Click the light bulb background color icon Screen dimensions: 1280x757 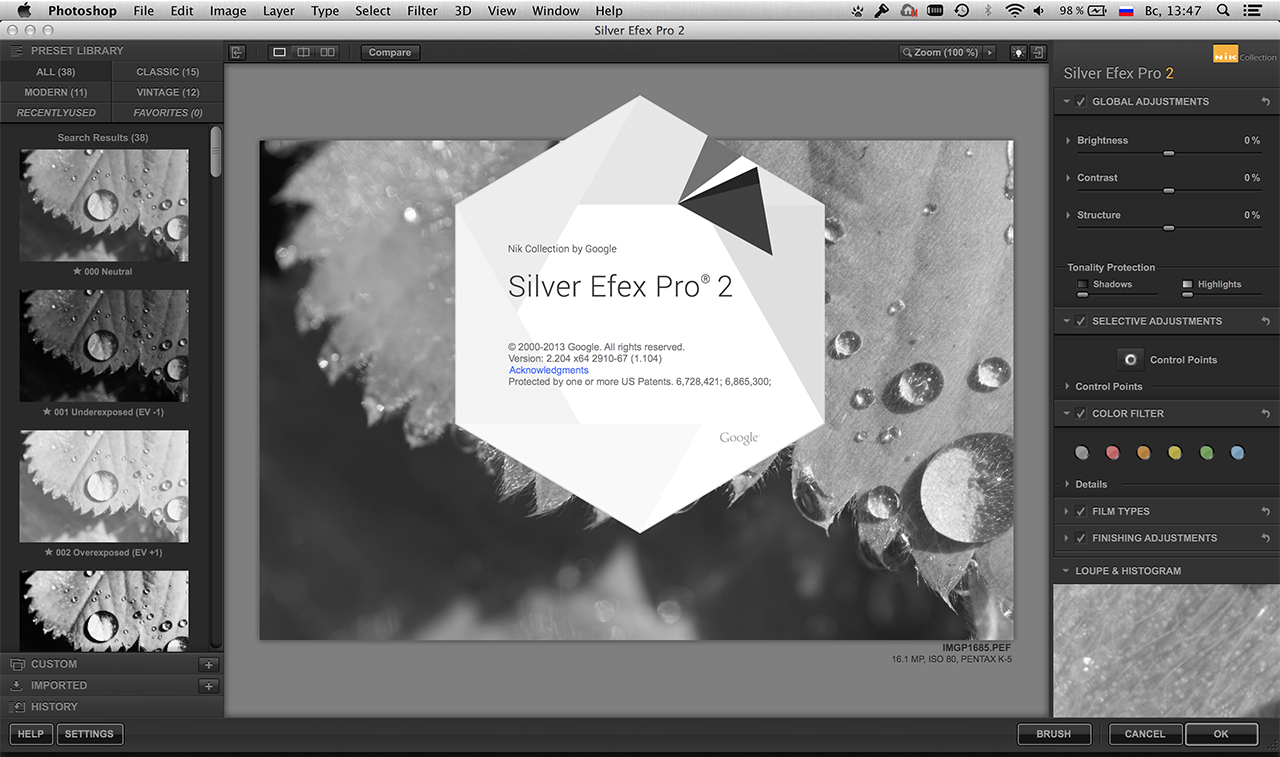point(1019,52)
